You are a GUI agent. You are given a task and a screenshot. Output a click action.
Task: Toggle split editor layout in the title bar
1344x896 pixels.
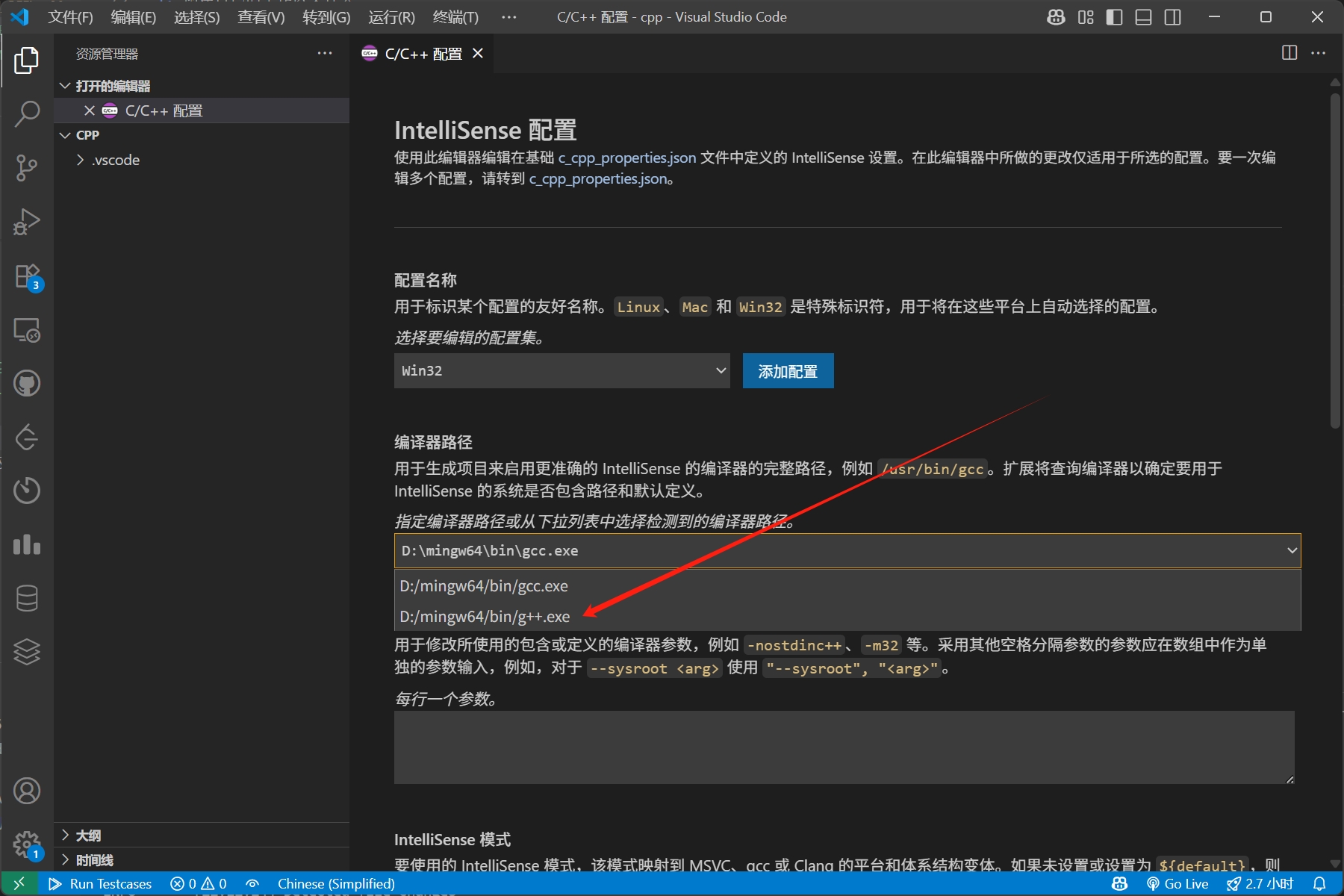click(1172, 16)
